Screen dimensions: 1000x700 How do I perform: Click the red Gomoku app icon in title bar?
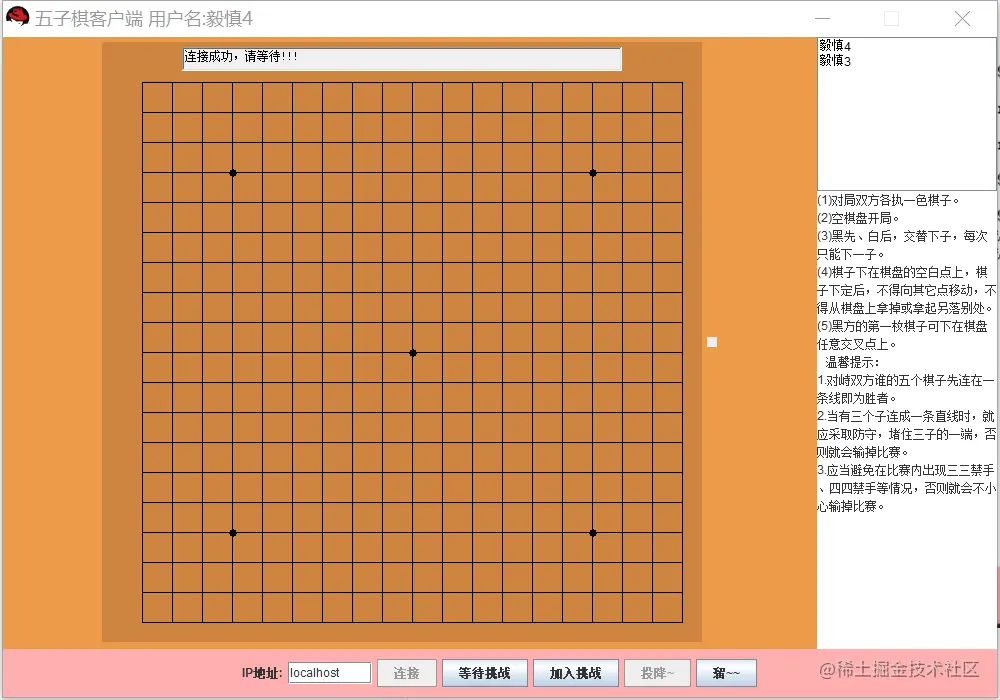[16, 15]
